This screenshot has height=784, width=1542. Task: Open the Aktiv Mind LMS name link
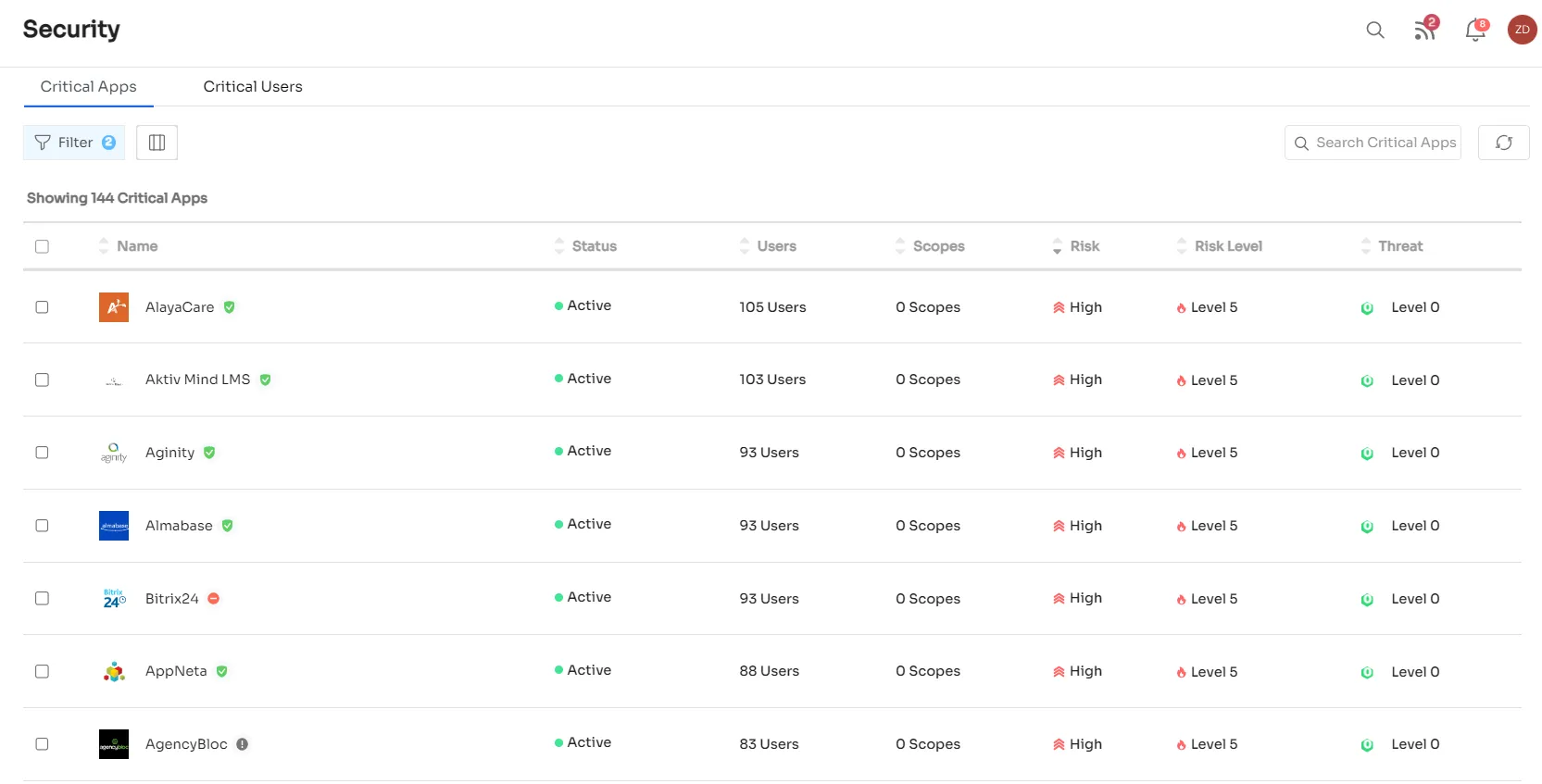pos(198,380)
